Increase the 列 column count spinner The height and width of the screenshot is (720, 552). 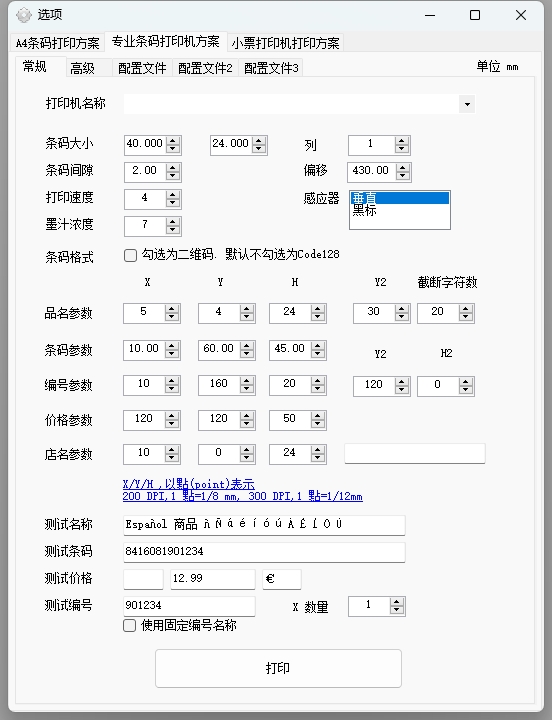pos(402,141)
